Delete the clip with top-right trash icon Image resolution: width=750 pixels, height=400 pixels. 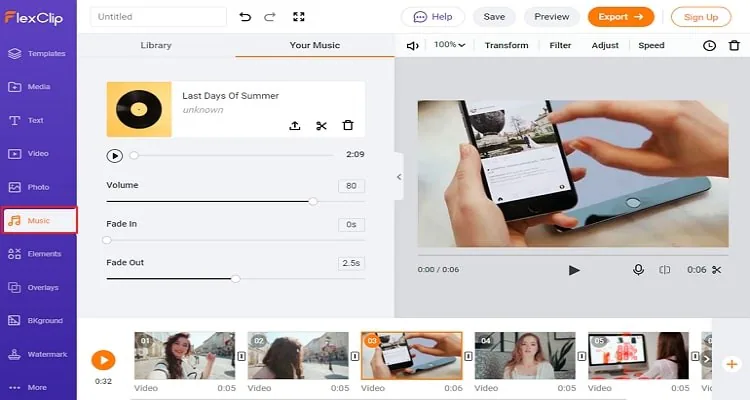[734, 46]
